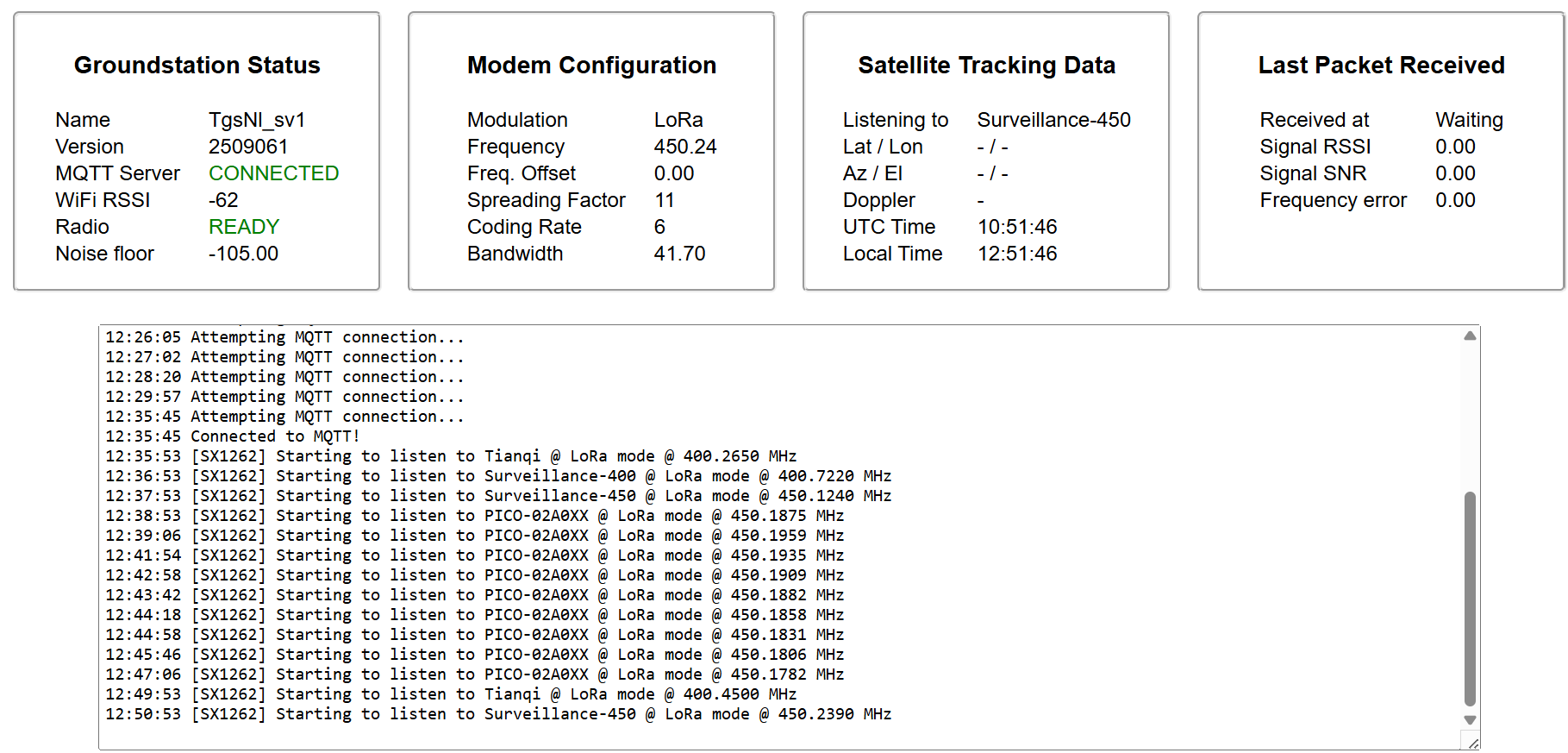The width and height of the screenshot is (1568, 753).
Task: Click the Modem Configuration heading
Action: coord(591,66)
